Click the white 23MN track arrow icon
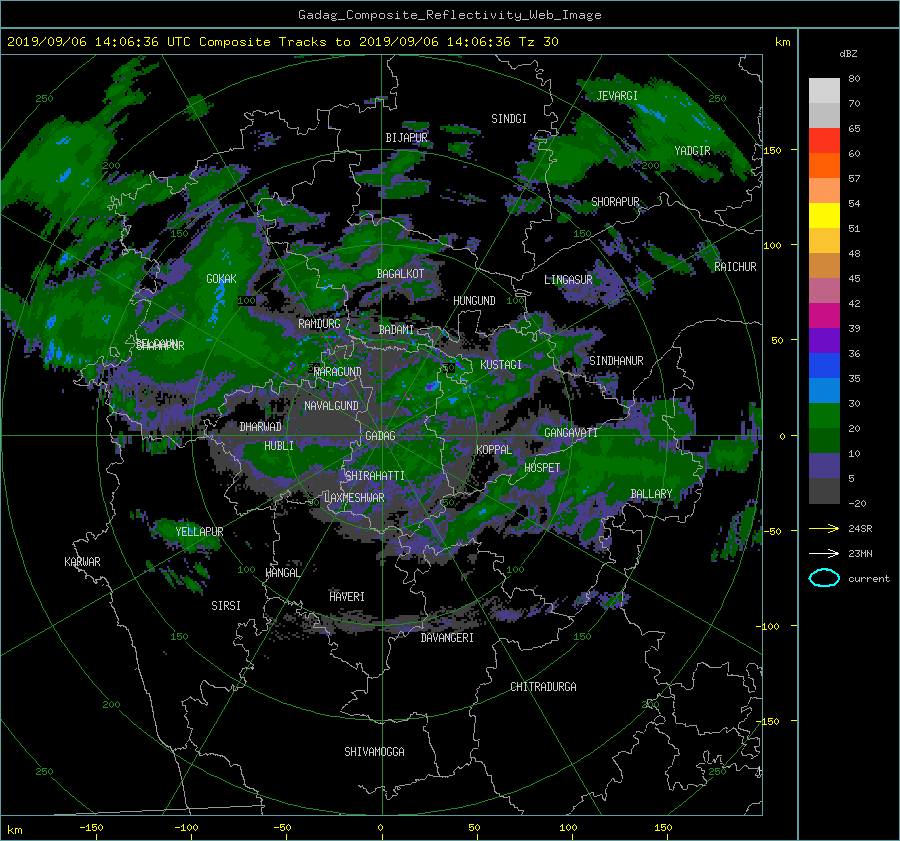The height and width of the screenshot is (841, 900). coord(824,553)
